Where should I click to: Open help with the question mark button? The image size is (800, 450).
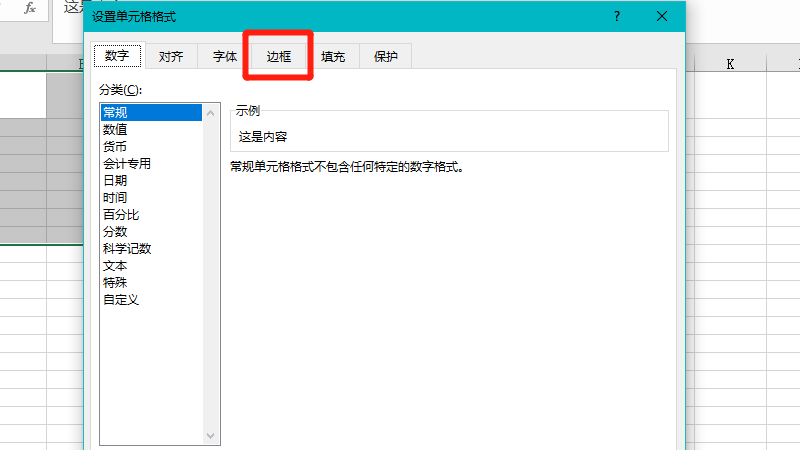[617, 16]
